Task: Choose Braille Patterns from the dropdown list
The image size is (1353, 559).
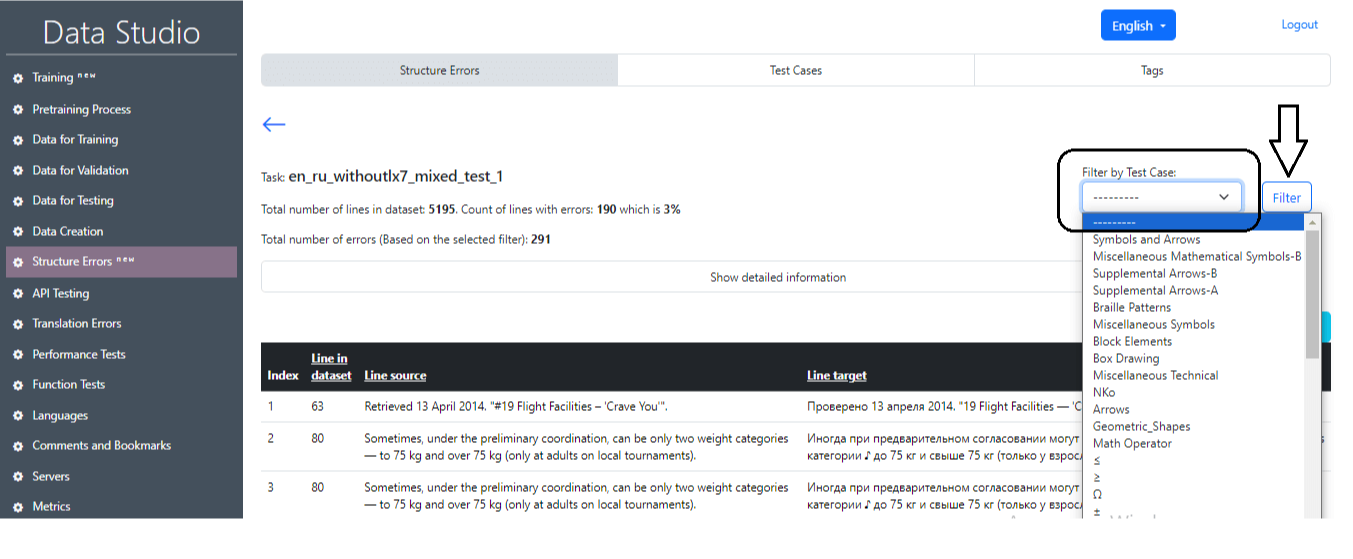Action: pos(1131,307)
